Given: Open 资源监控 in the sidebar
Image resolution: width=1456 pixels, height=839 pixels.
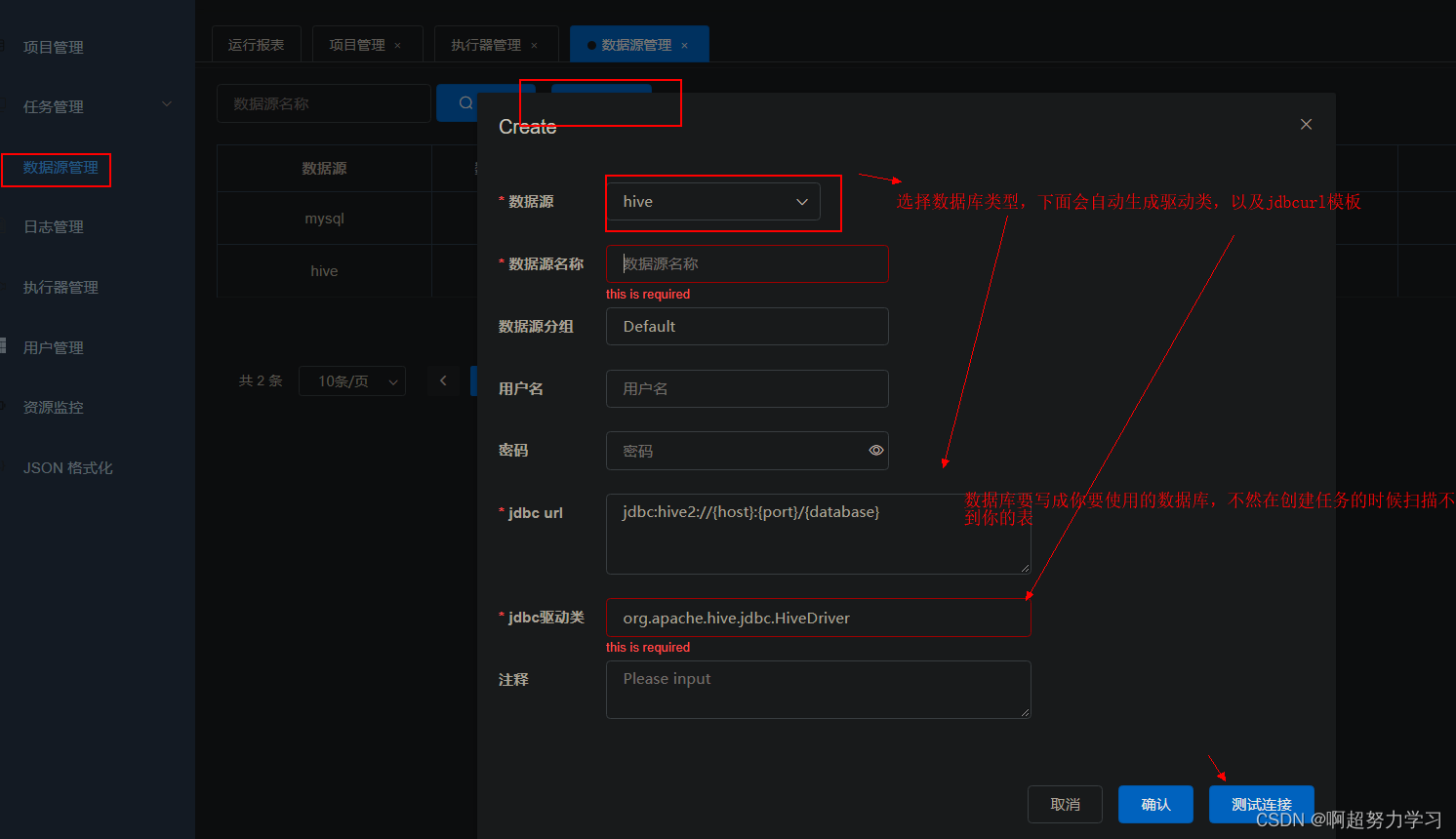Looking at the screenshot, I should 54,408.
